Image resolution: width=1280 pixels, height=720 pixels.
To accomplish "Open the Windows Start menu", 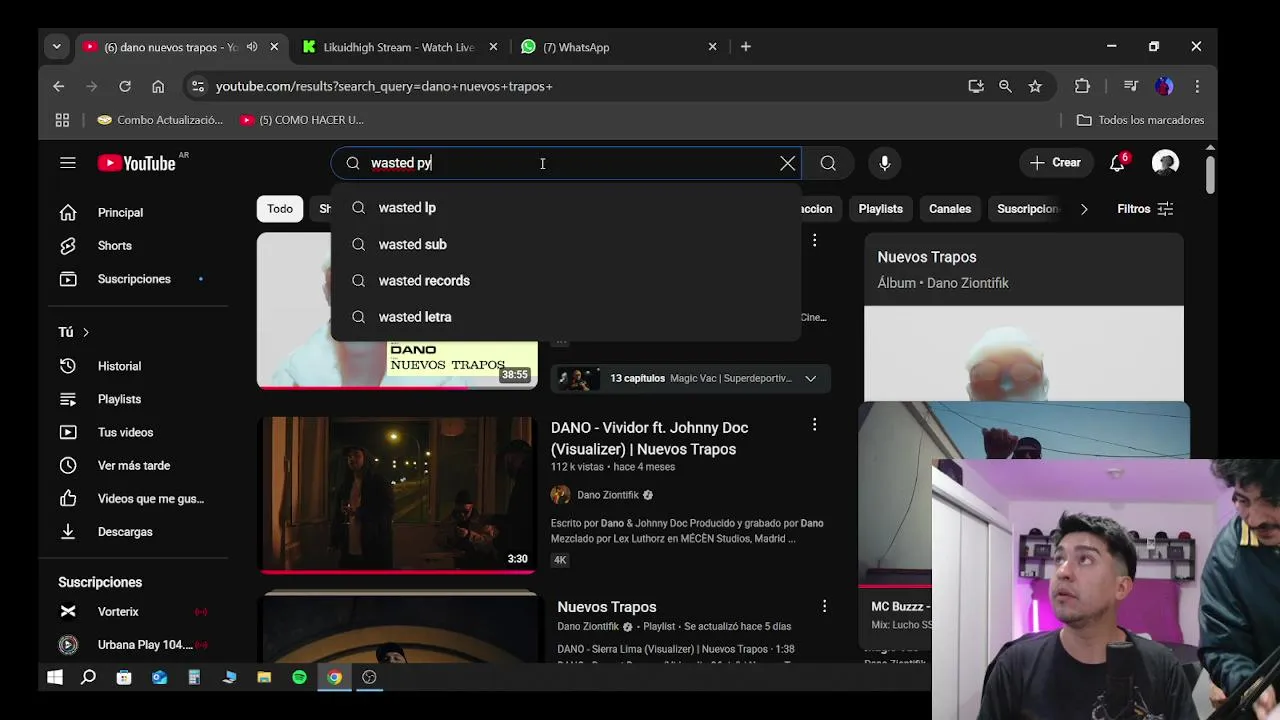I will [55, 677].
